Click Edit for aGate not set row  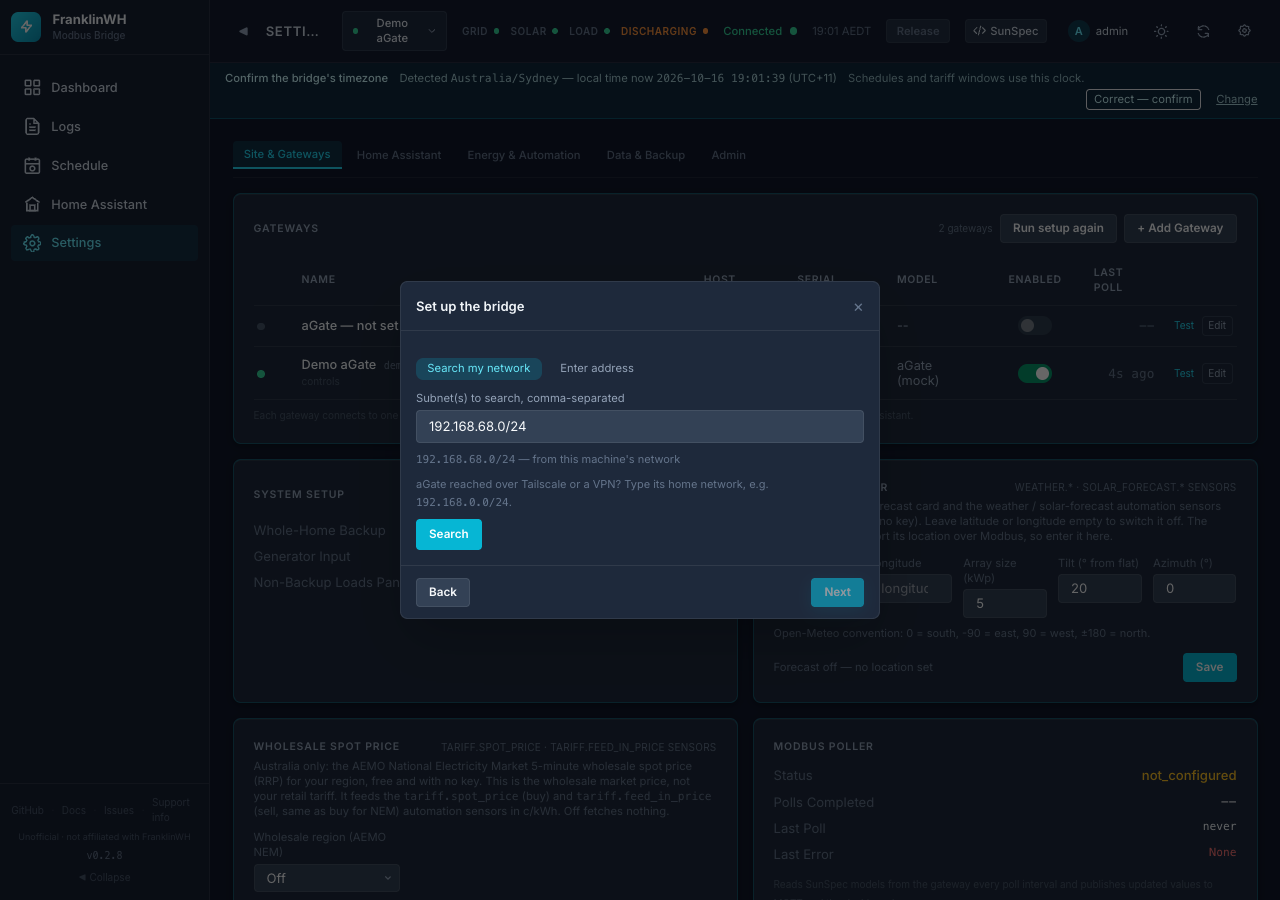click(1217, 326)
